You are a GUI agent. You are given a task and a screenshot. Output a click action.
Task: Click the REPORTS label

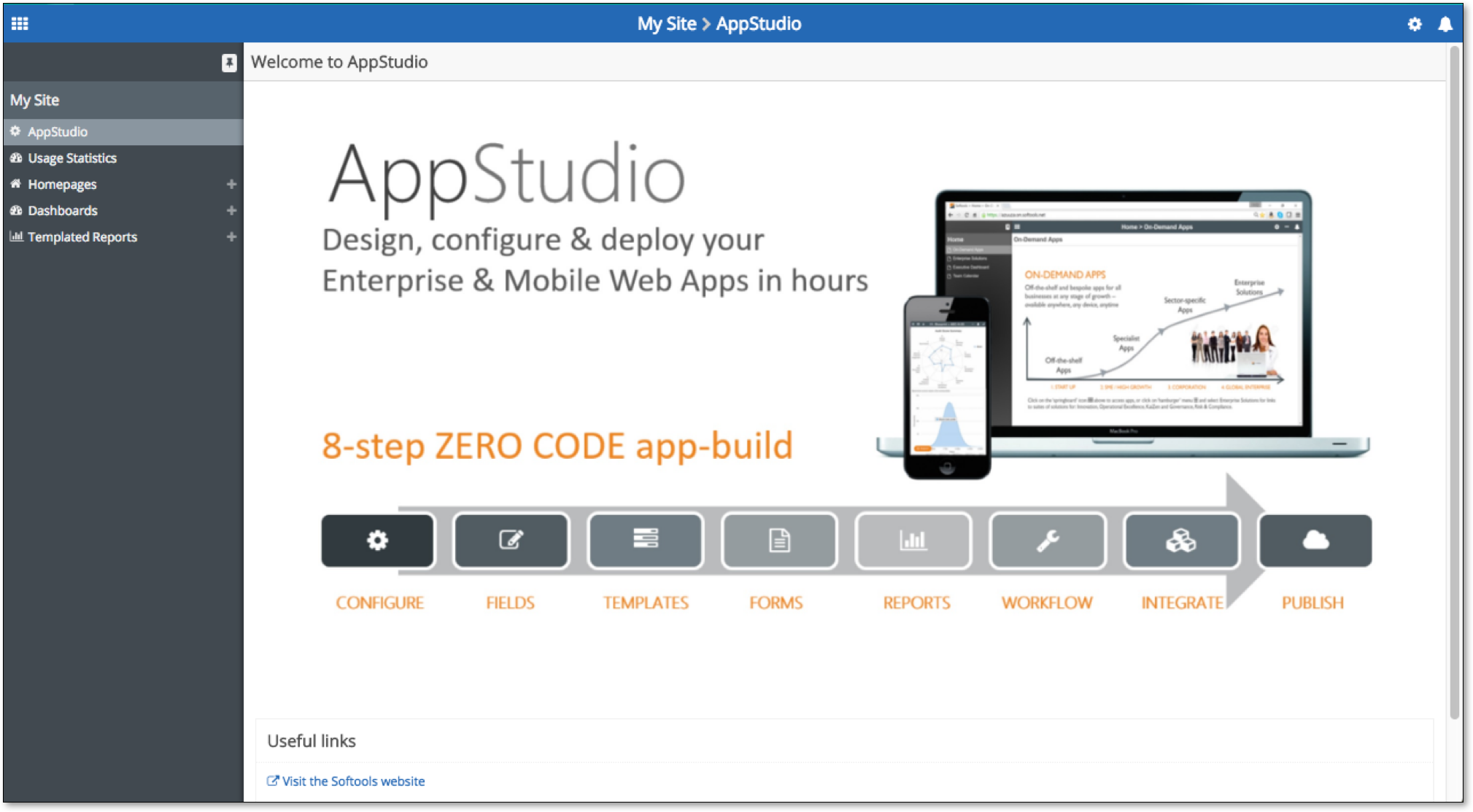(917, 603)
